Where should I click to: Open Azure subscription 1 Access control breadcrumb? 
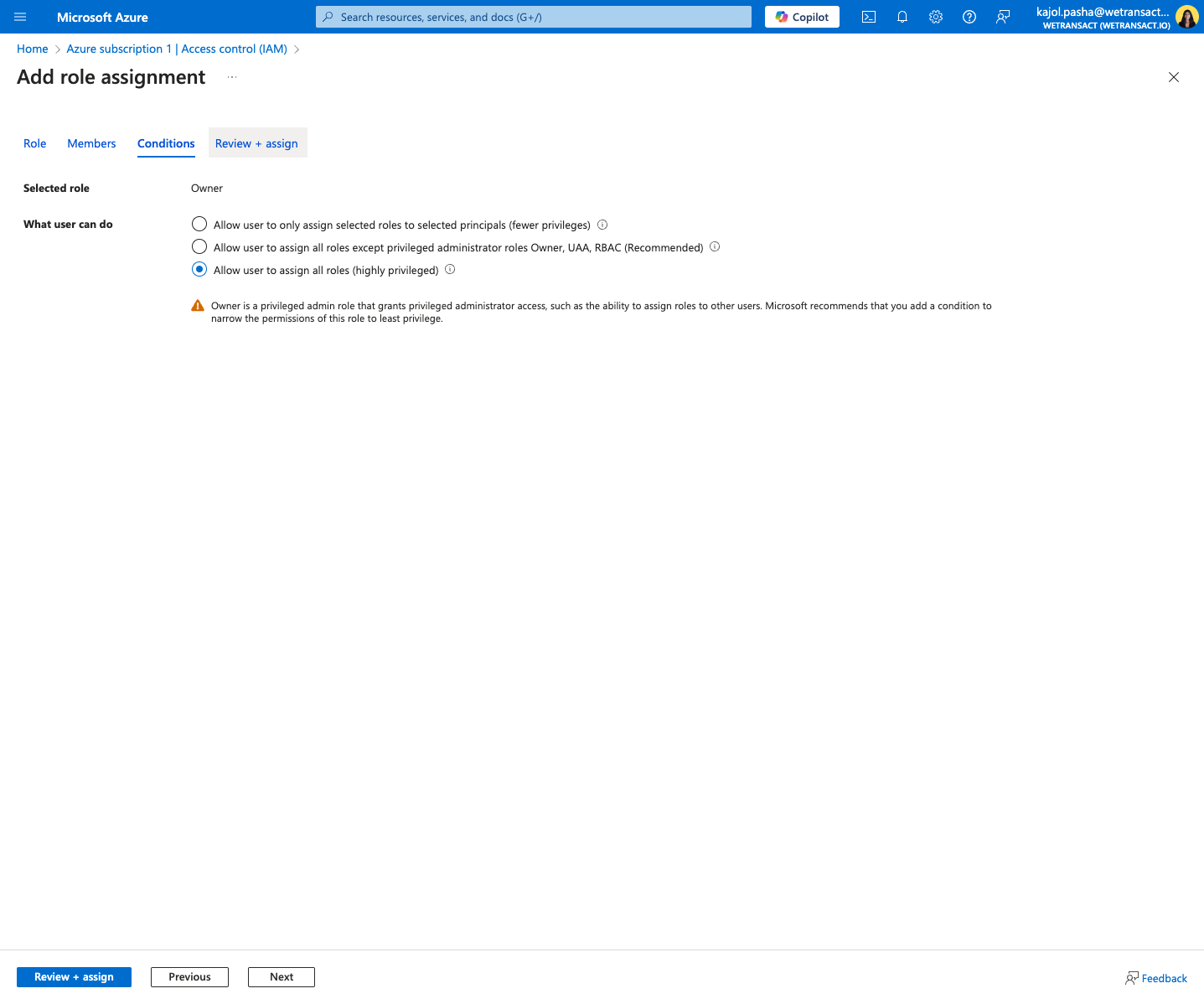point(177,49)
